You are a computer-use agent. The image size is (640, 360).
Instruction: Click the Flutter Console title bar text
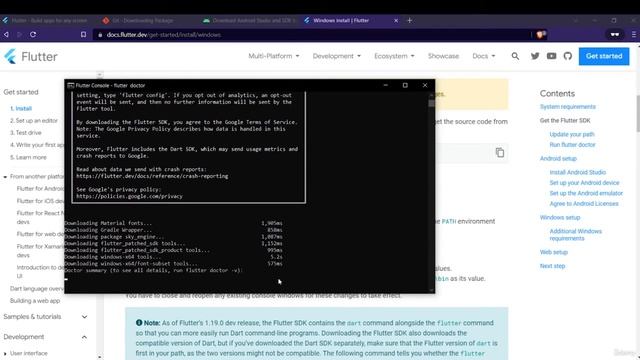[x=110, y=85]
